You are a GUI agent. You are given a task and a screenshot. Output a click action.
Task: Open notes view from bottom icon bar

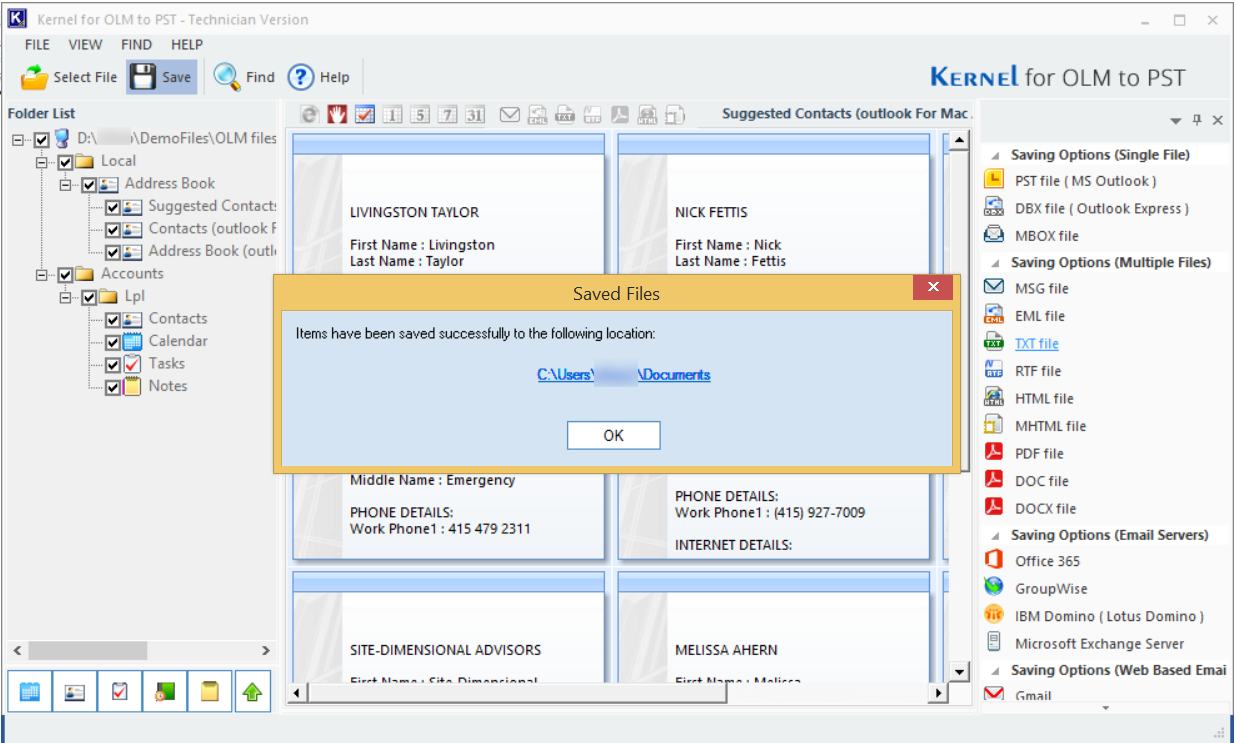[209, 691]
